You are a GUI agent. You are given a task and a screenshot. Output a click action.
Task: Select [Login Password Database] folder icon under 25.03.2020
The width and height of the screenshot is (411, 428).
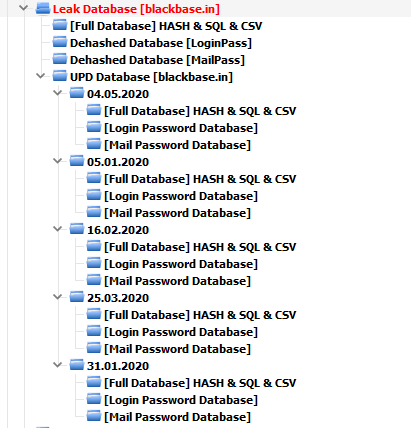pyautogui.click(x=94, y=331)
